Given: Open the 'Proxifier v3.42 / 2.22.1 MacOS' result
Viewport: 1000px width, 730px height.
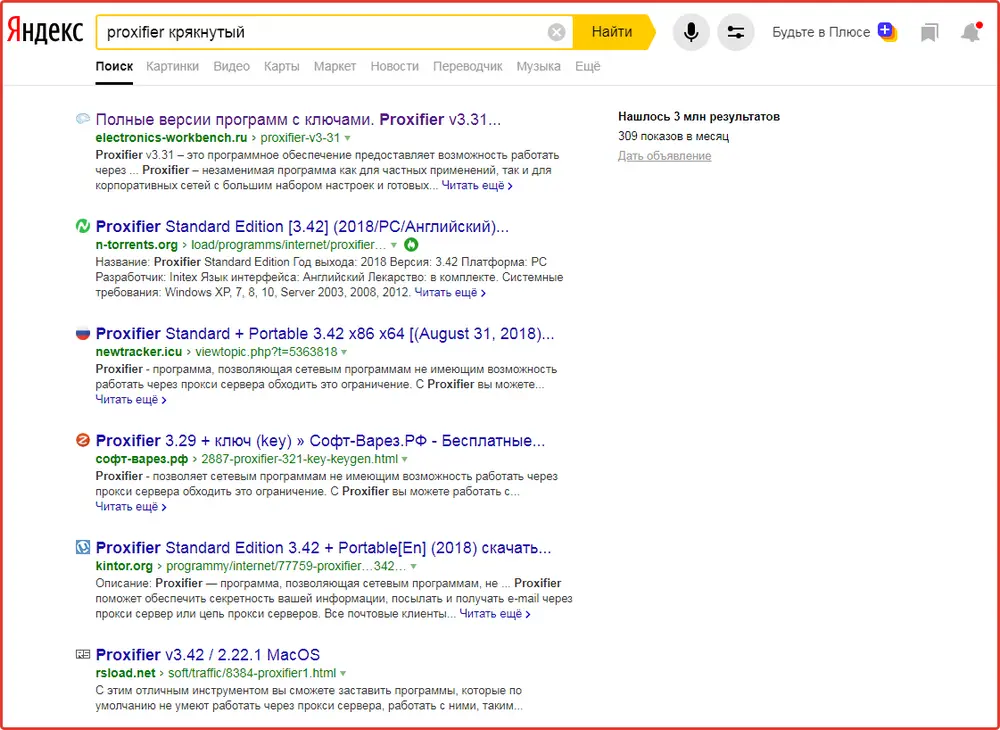Looking at the screenshot, I should 207,655.
